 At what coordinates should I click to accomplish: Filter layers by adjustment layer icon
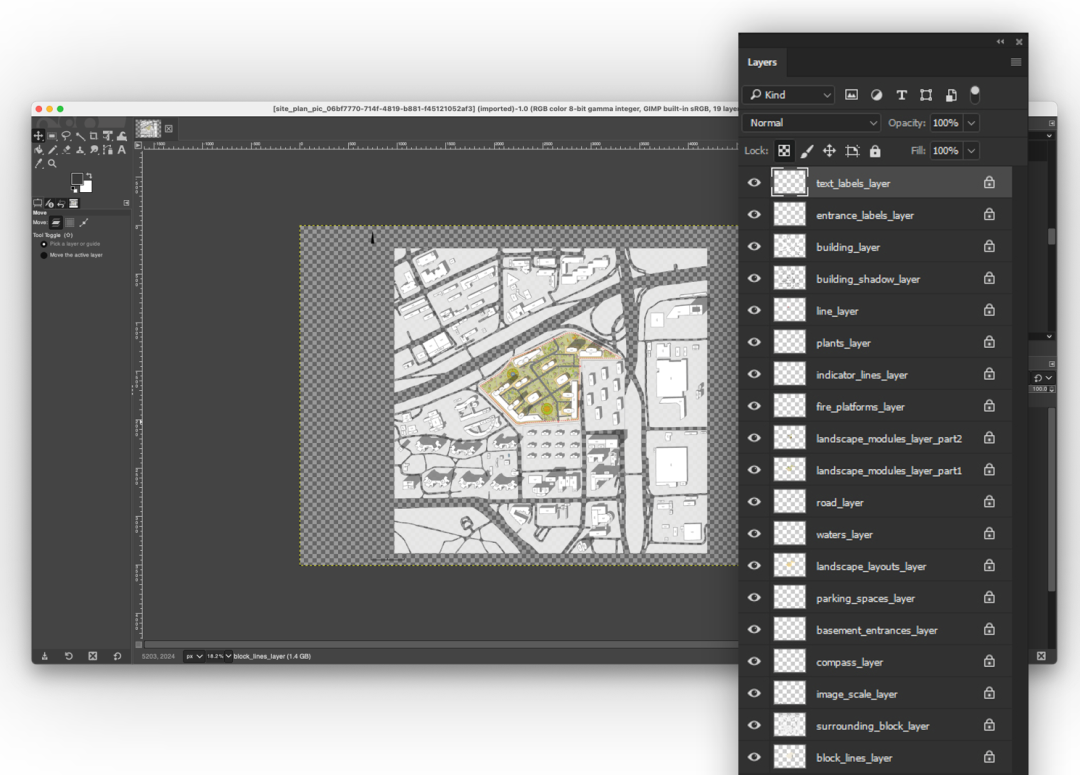876,95
